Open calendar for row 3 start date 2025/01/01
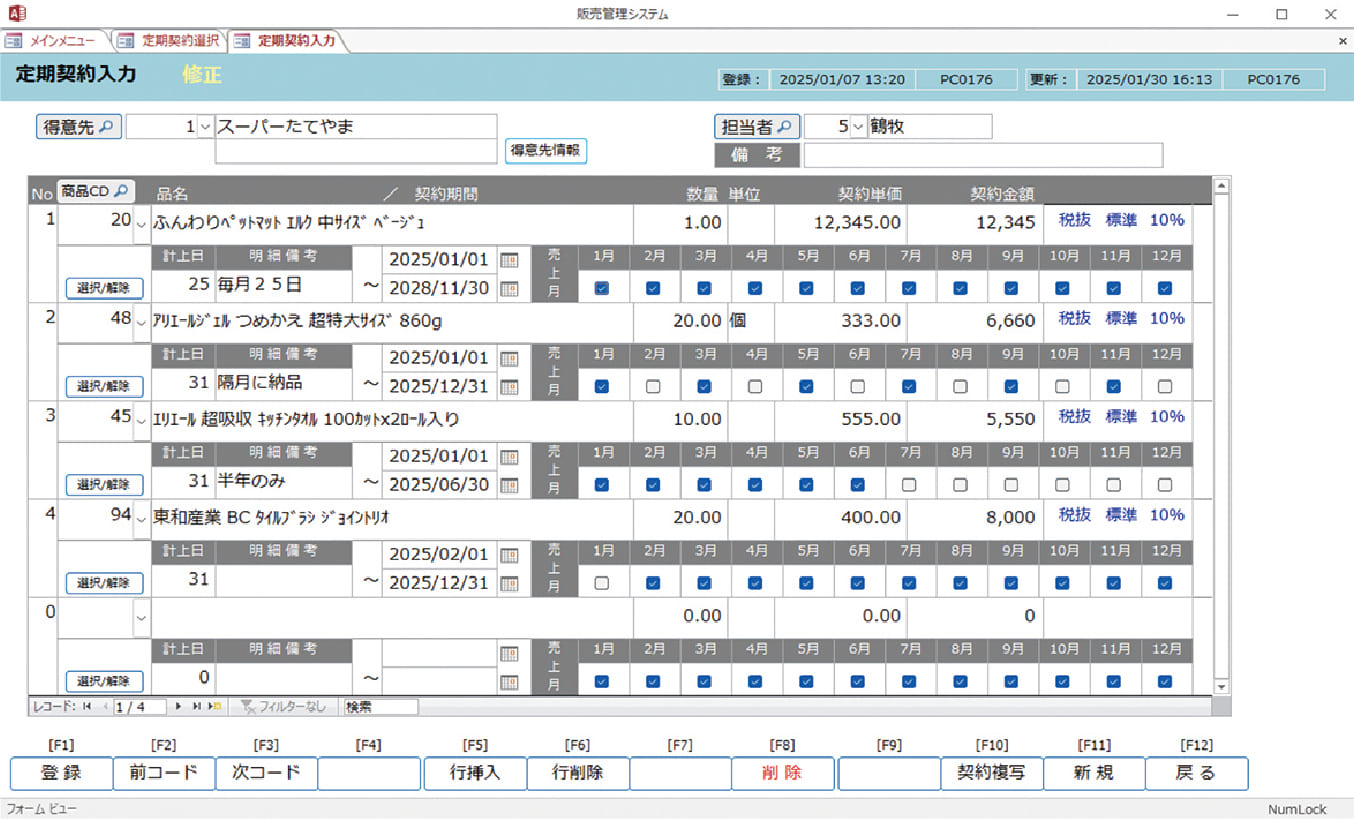 [x=509, y=457]
